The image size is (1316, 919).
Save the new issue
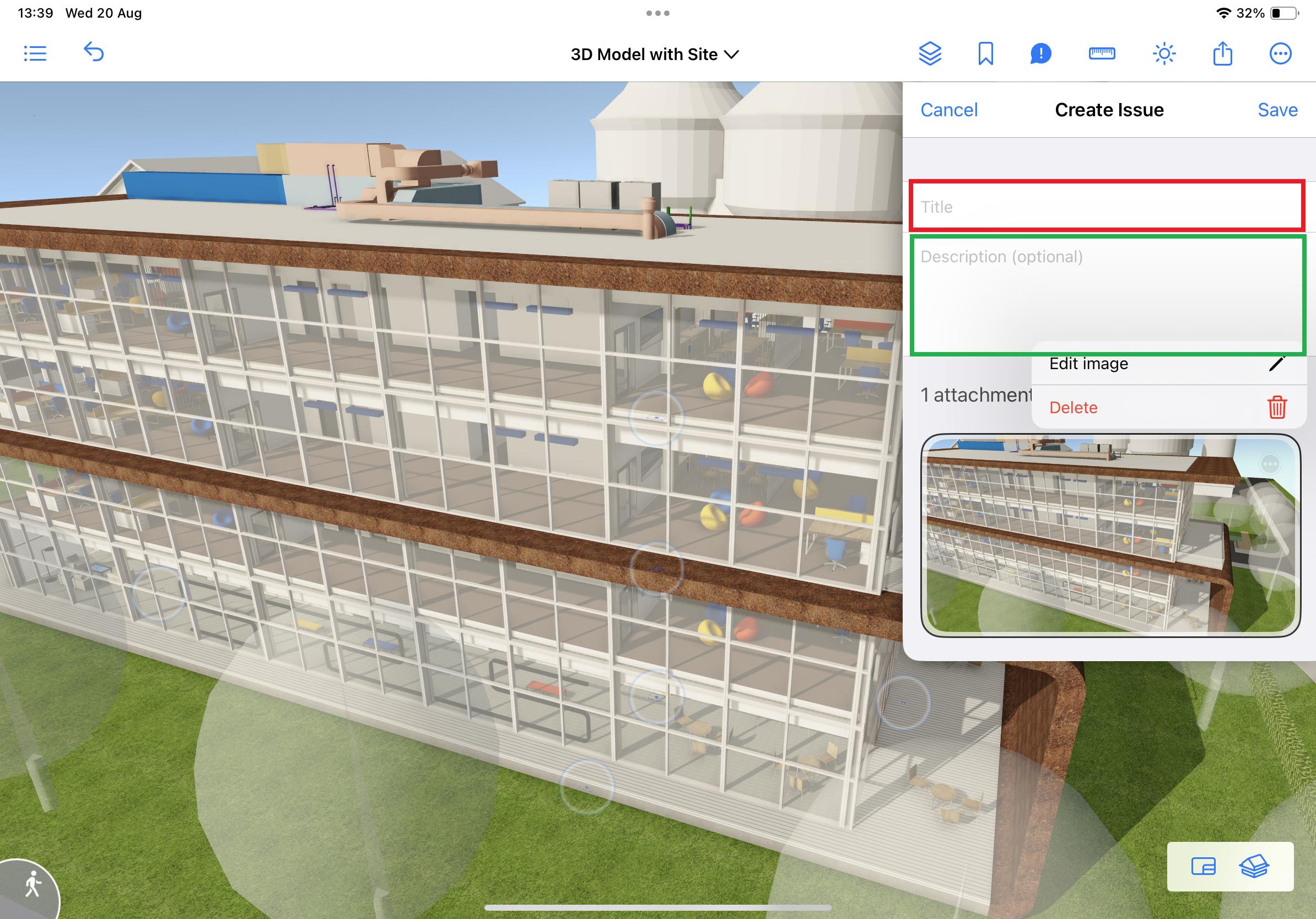(1277, 110)
